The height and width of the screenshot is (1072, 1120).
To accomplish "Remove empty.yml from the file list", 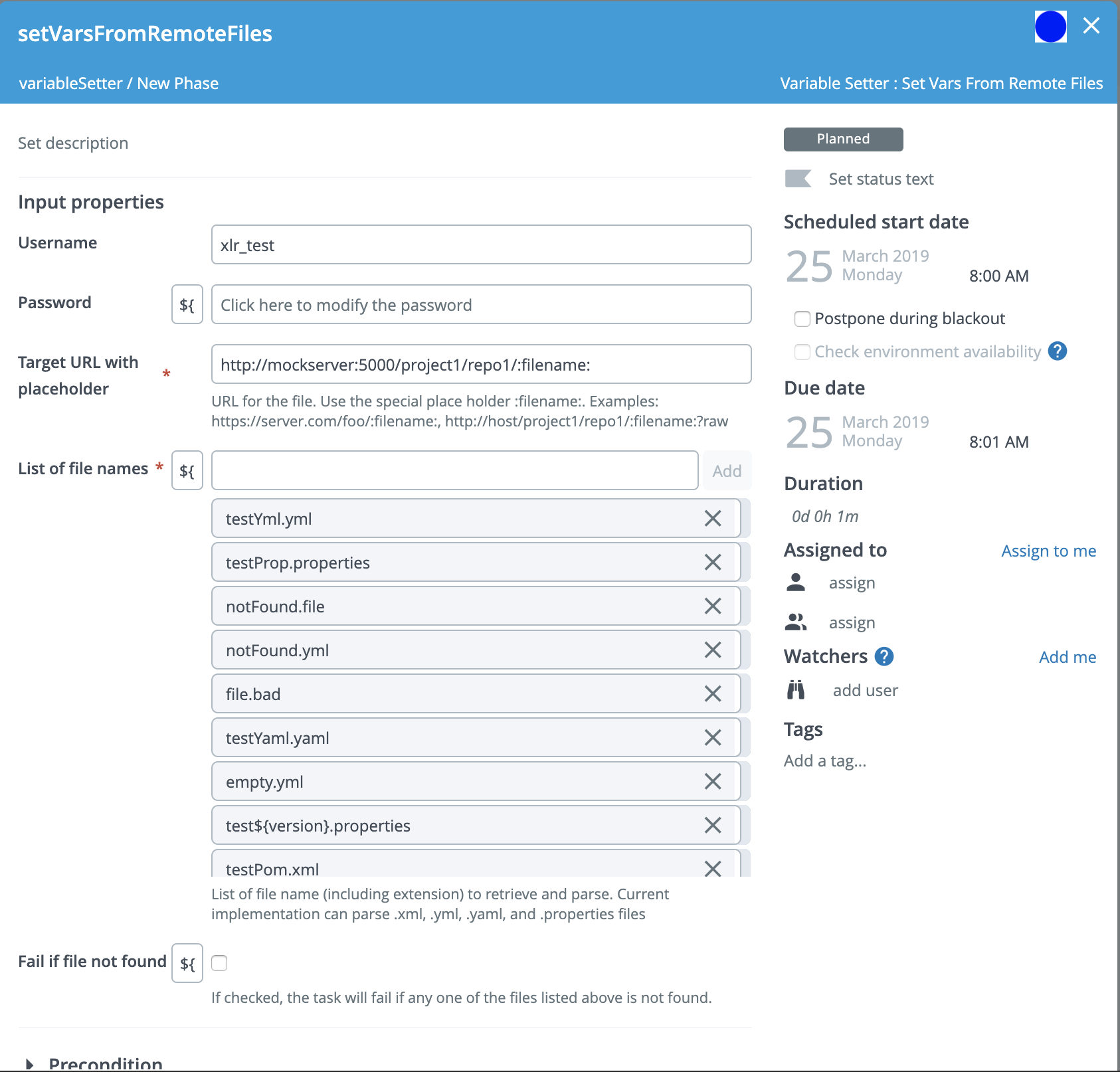I will click(x=713, y=782).
